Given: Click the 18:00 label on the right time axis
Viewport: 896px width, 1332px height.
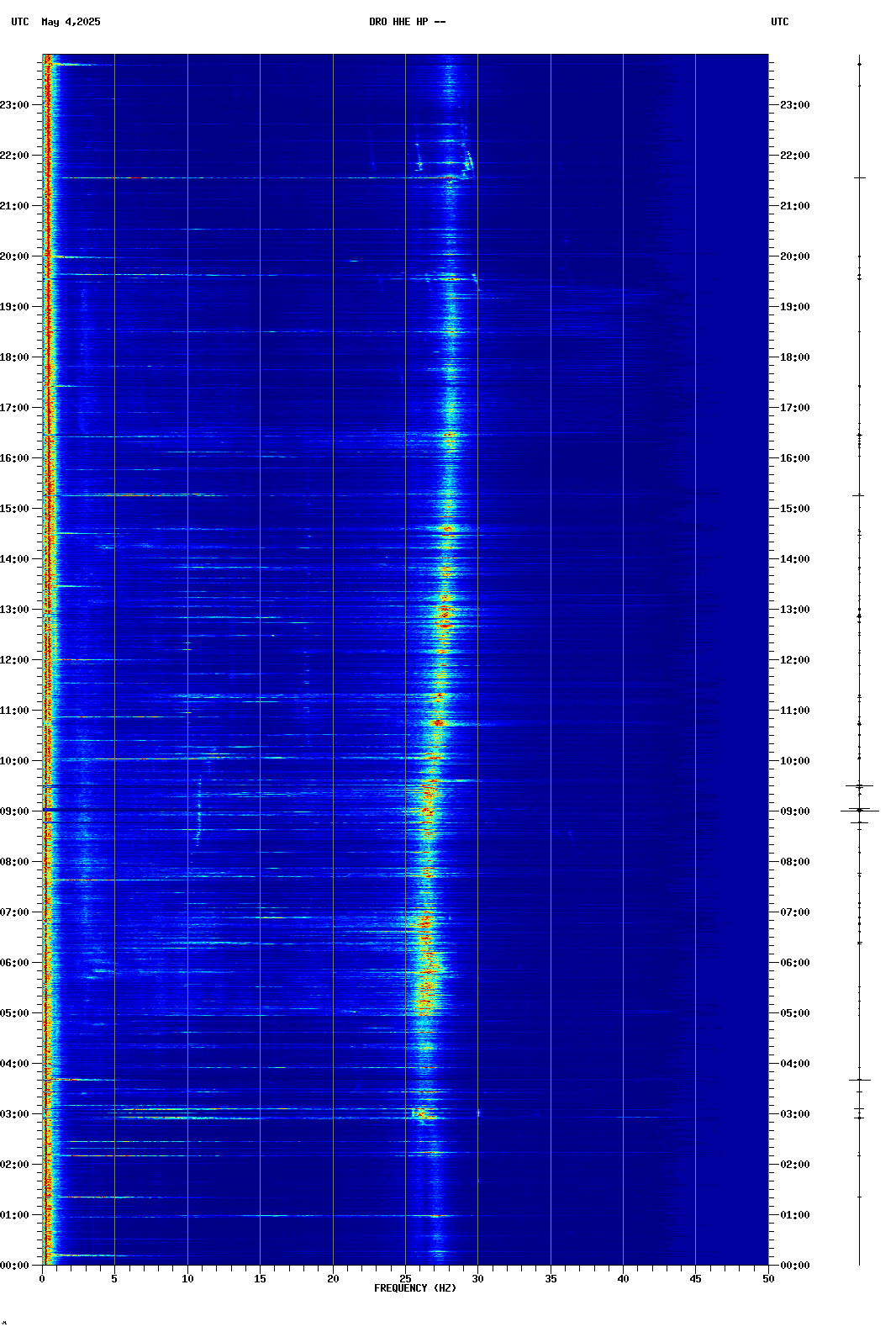Looking at the screenshot, I should tap(795, 357).
